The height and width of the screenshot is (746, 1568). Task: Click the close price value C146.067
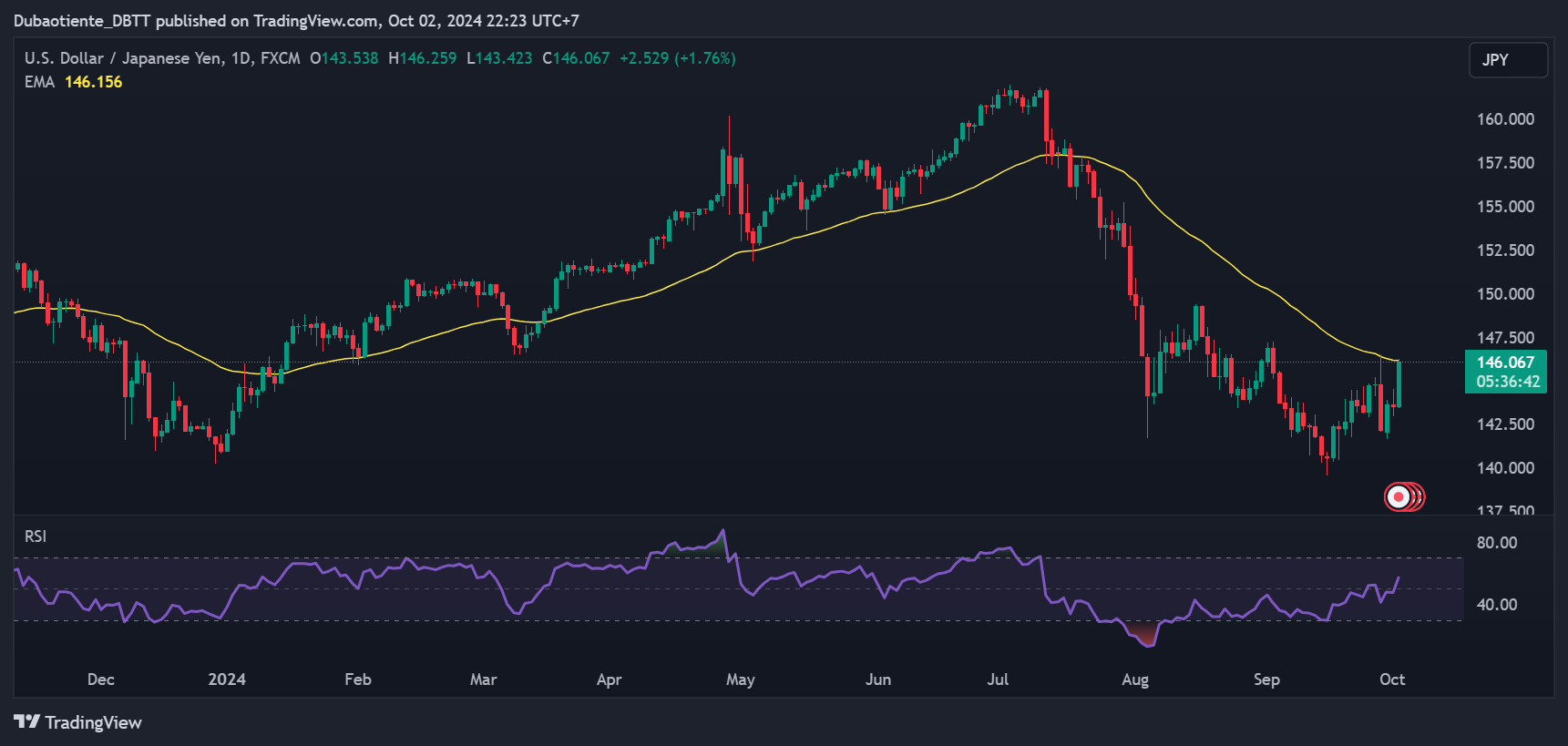[x=576, y=58]
